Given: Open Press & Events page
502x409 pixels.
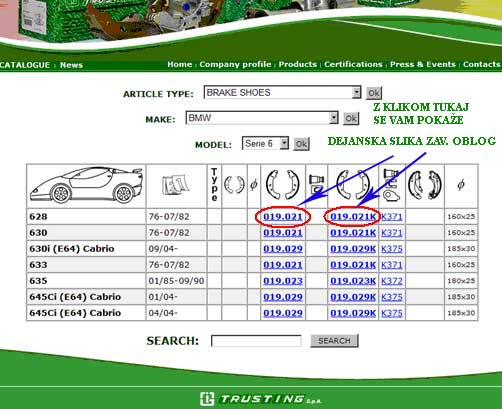Looking at the screenshot, I should click(423, 64).
